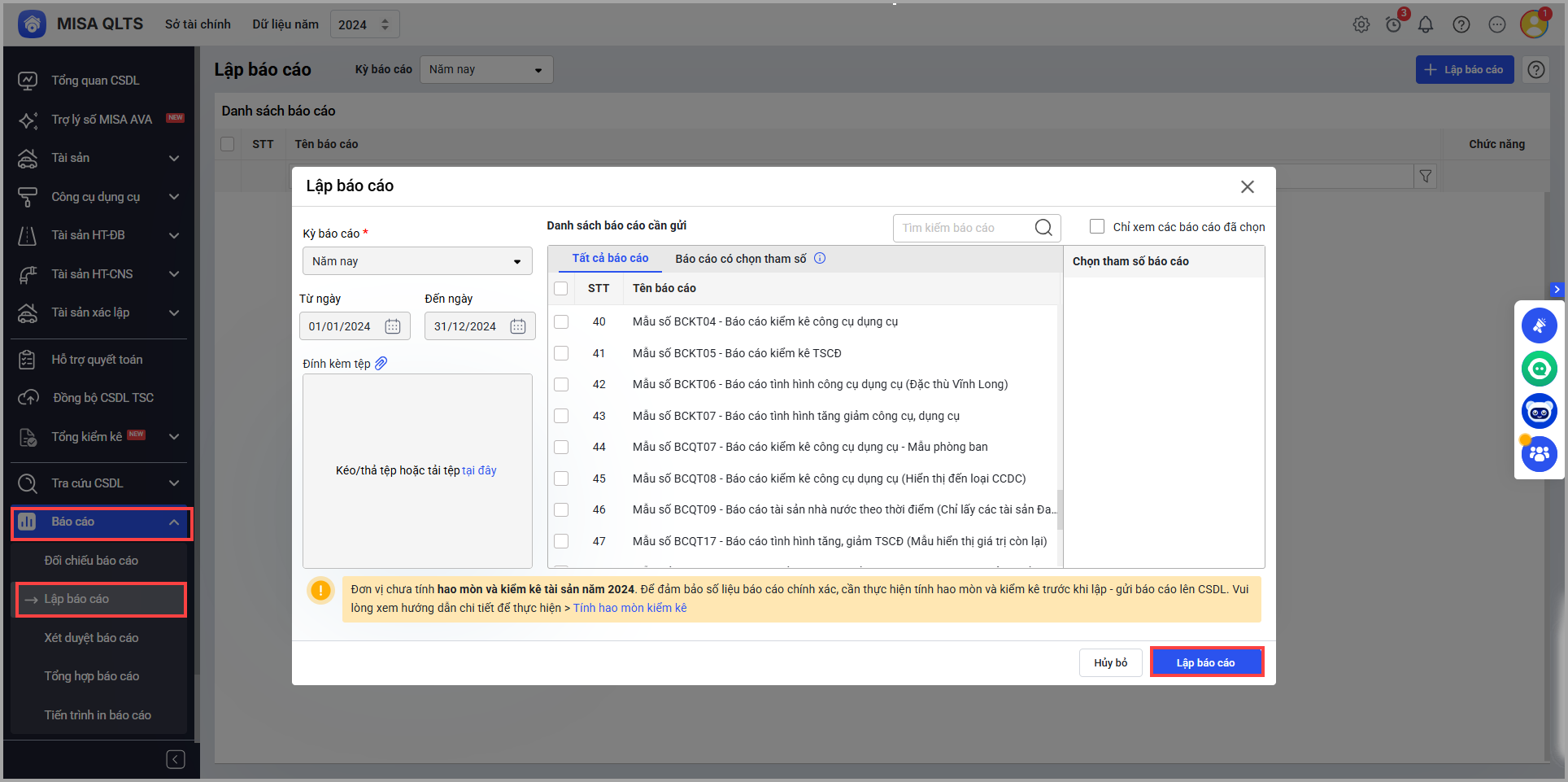Open the Kỳ báo cáo dropdown in dialog

(417, 261)
